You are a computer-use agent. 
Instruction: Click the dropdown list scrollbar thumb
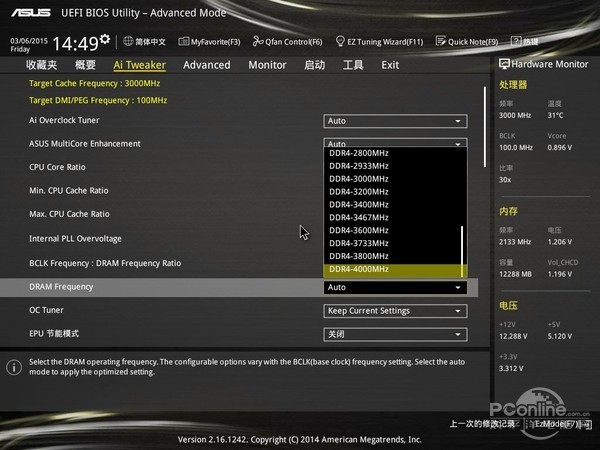point(462,251)
